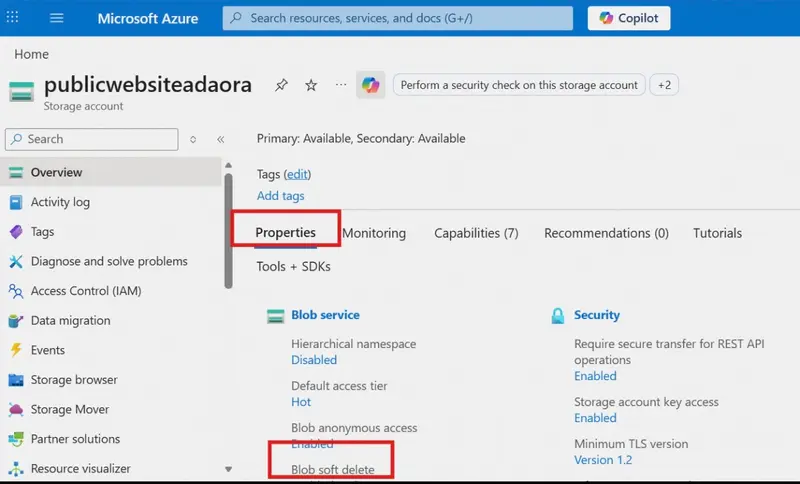The height and width of the screenshot is (484, 800).
Task: Click the Activity log icon
Action: (x=16, y=202)
